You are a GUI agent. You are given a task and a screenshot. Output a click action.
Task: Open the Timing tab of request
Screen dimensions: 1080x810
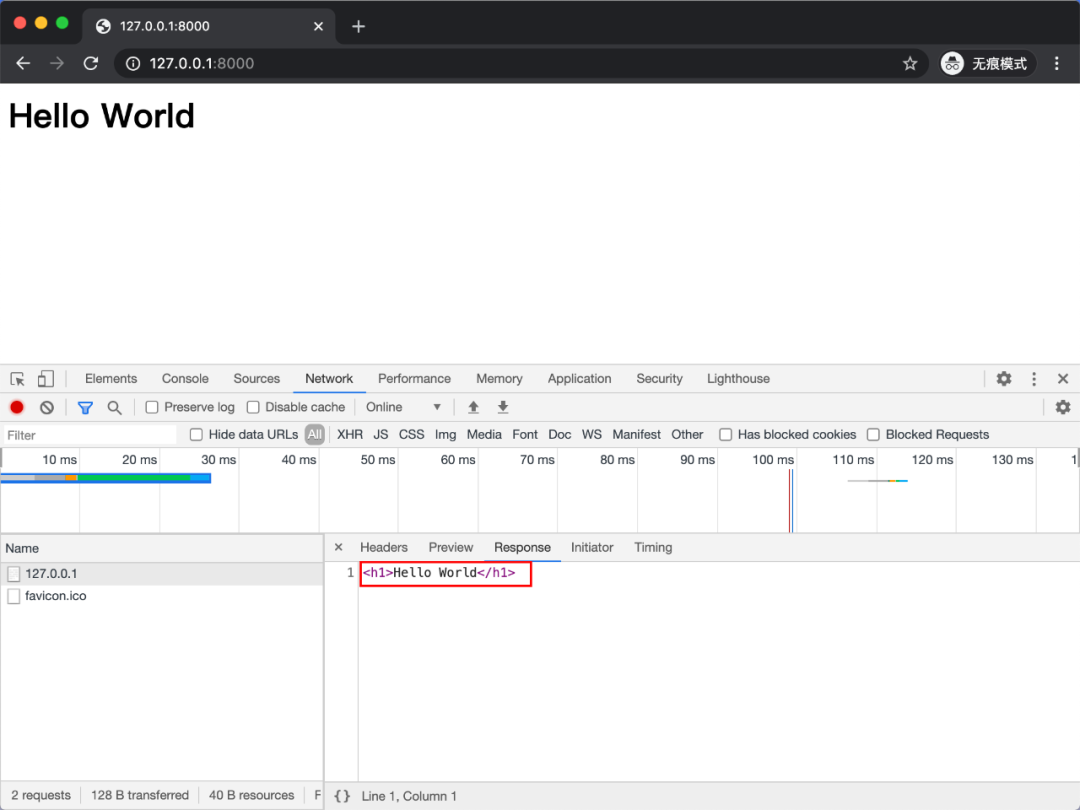(653, 548)
